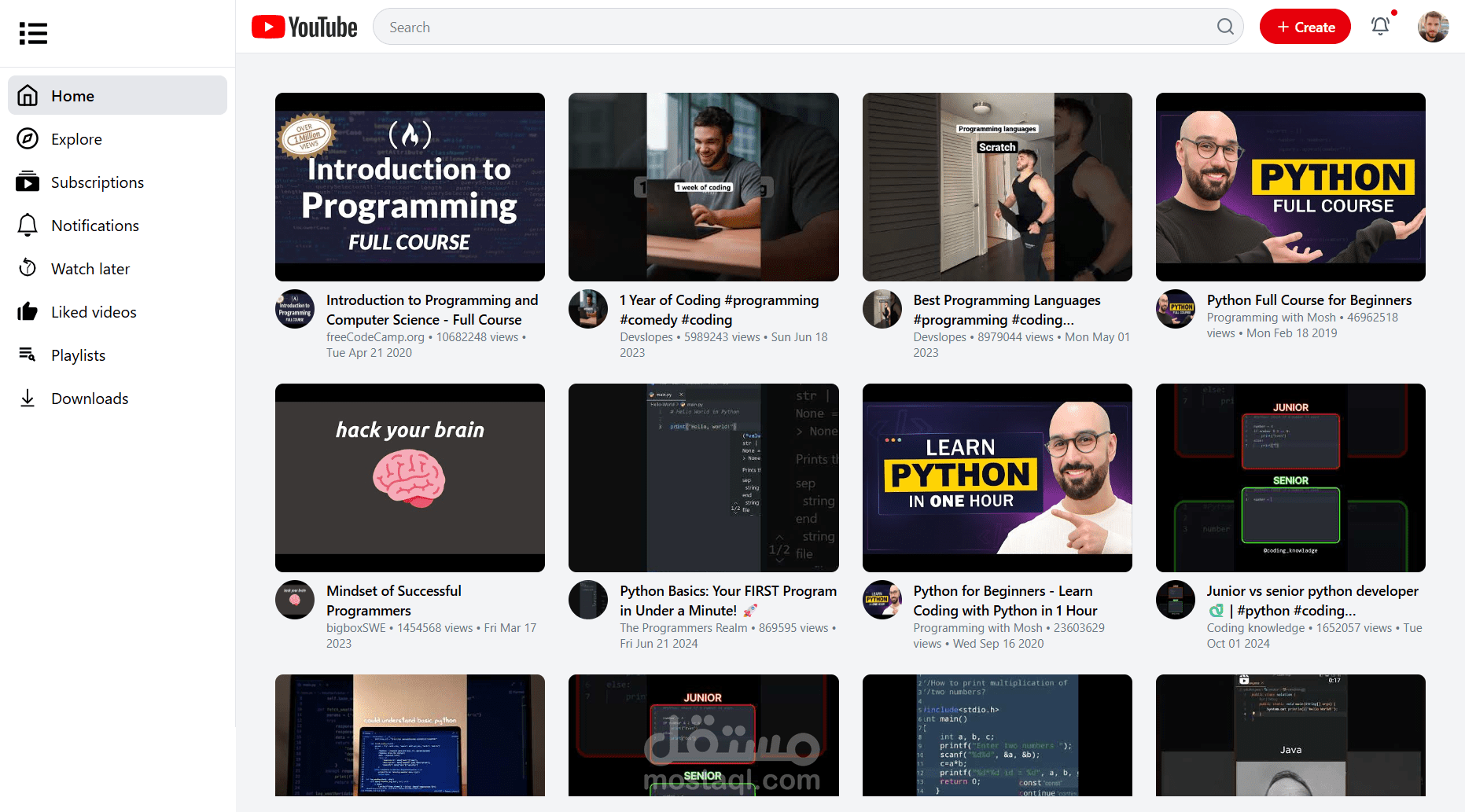Viewport: 1465px width, 812px height.
Task: Click freeCodeCamp.org channel name
Action: [x=375, y=337]
